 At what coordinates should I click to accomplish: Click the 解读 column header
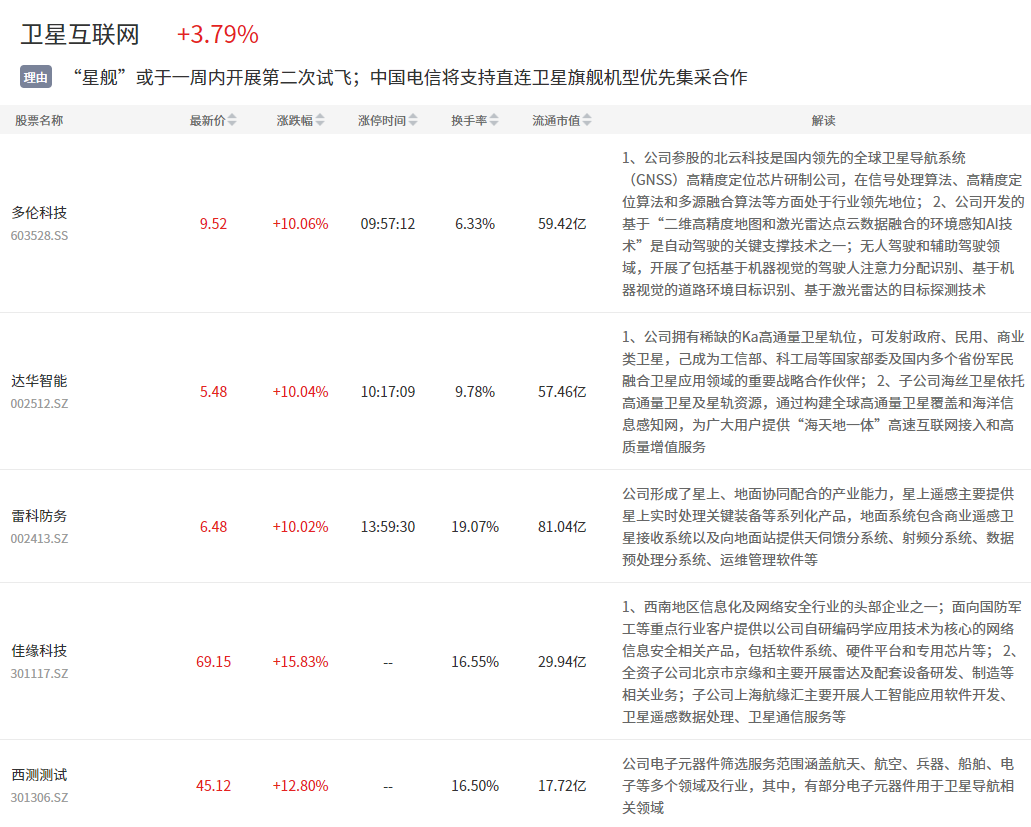823,120
